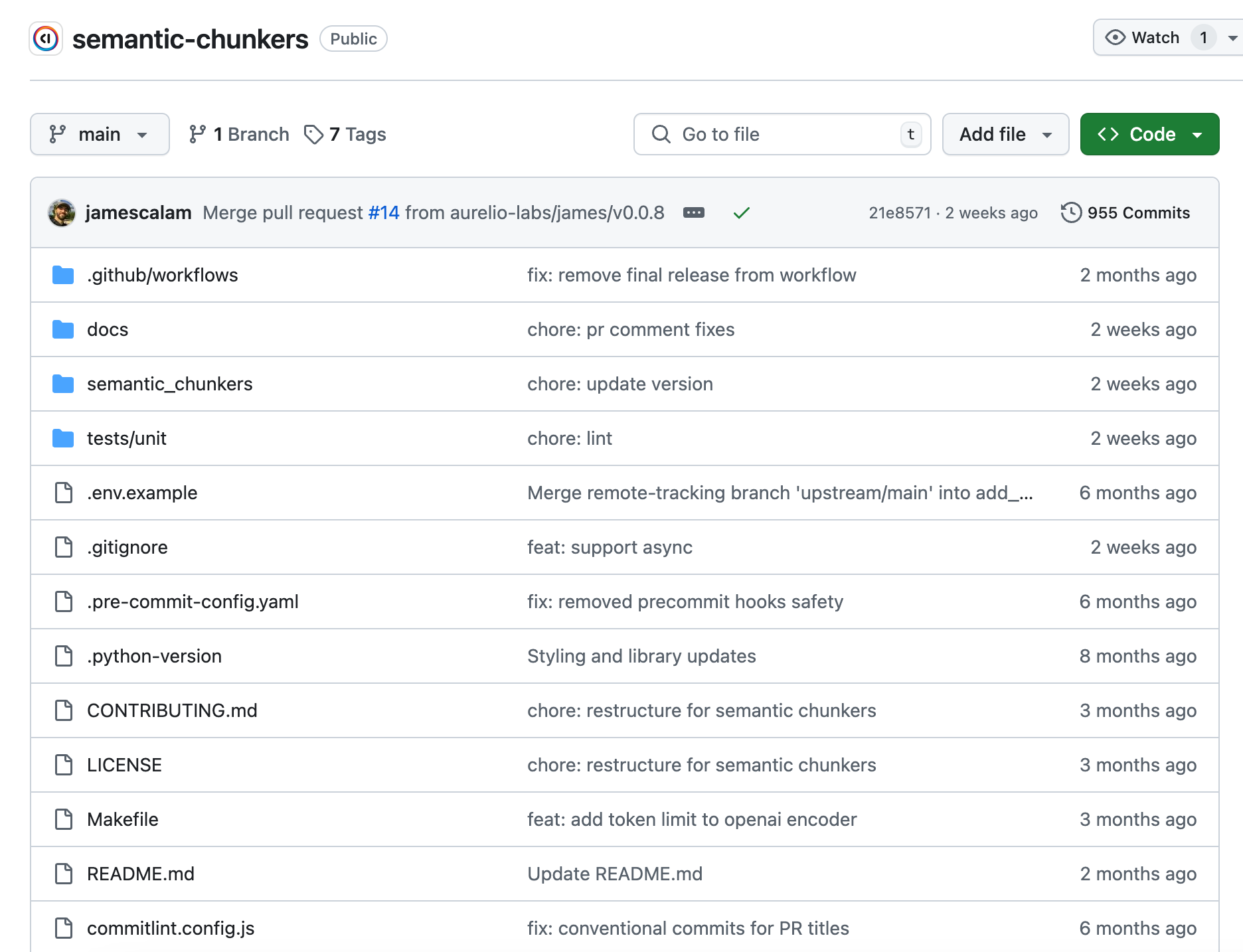Open the semantic_chunkers folder
The height and width of the screenshot is (952, 1243).
coord(170,384)
